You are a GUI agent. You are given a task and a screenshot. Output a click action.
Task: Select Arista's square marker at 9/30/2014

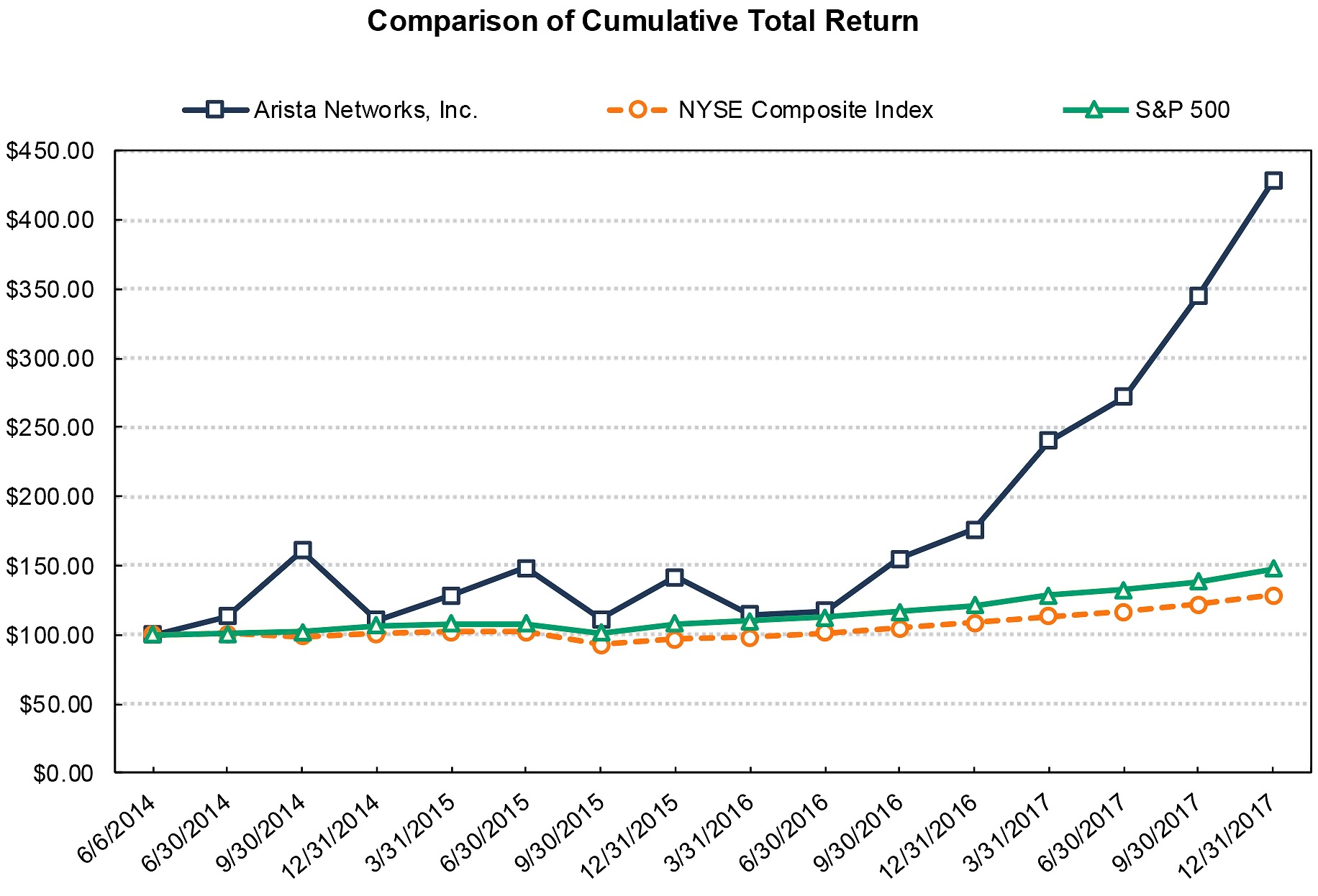pyautogui.click(x=303, y=550)
